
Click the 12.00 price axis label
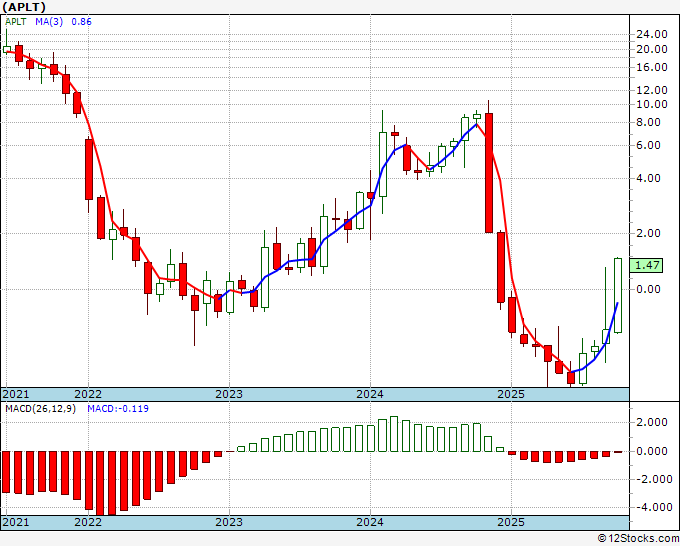[x=651, y=90]
